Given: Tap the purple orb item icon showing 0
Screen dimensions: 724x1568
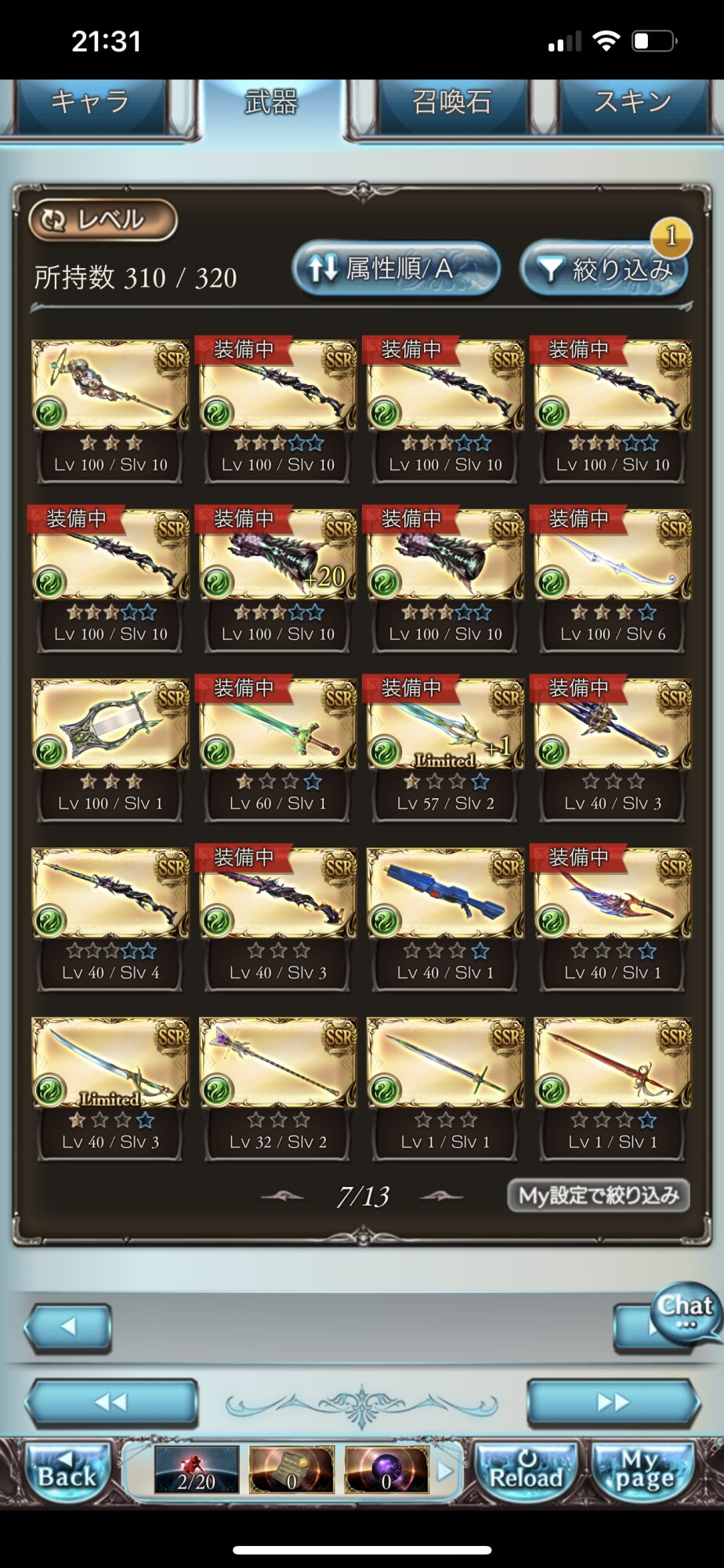Looking at the screenshot, I should point(386,1470).
